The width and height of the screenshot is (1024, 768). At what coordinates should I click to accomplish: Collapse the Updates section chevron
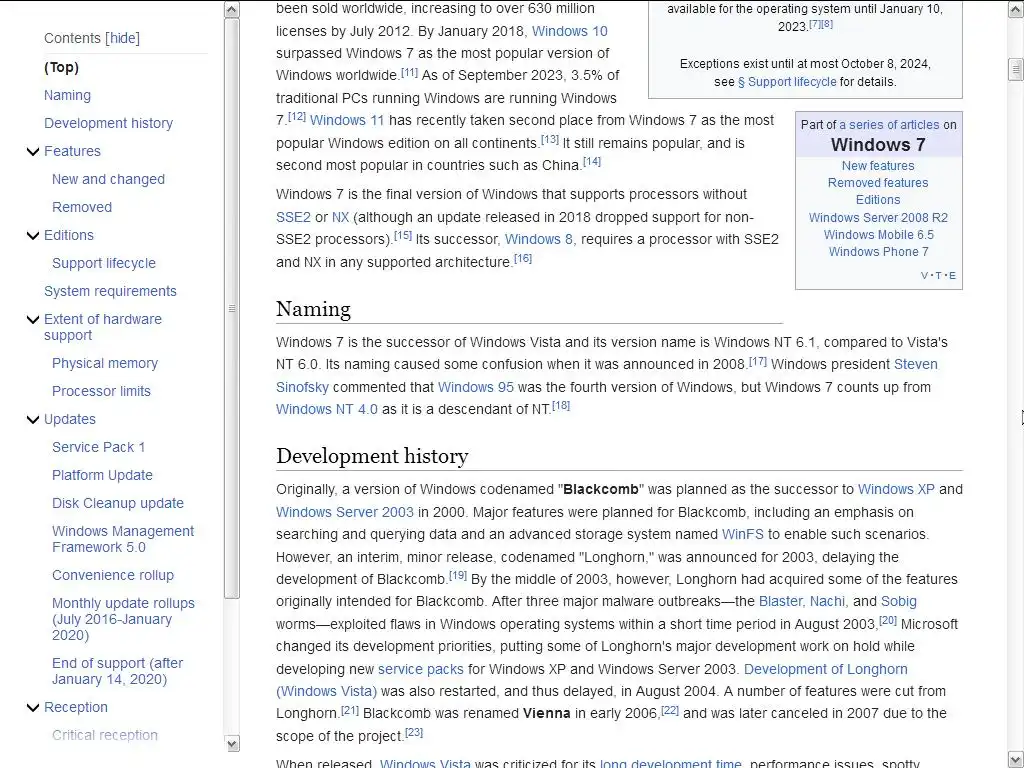point(33,419)
